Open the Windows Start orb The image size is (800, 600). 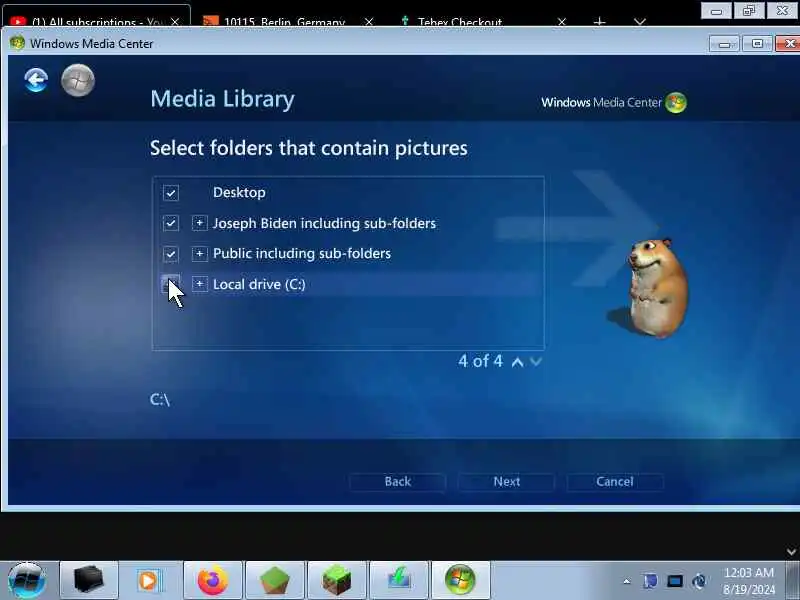[x=27, y=580]
